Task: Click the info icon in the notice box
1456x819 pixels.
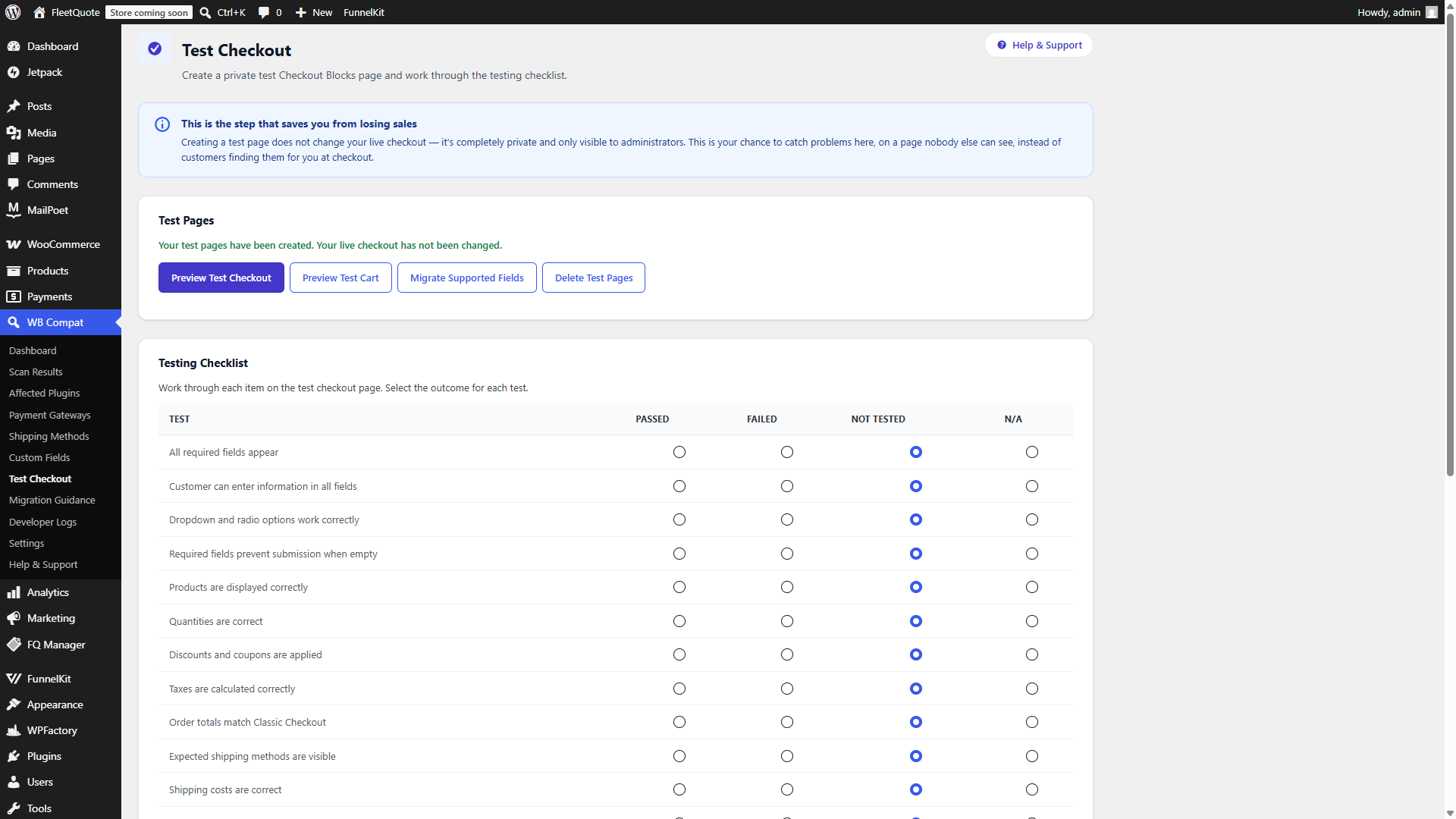Action: (162, 124)
